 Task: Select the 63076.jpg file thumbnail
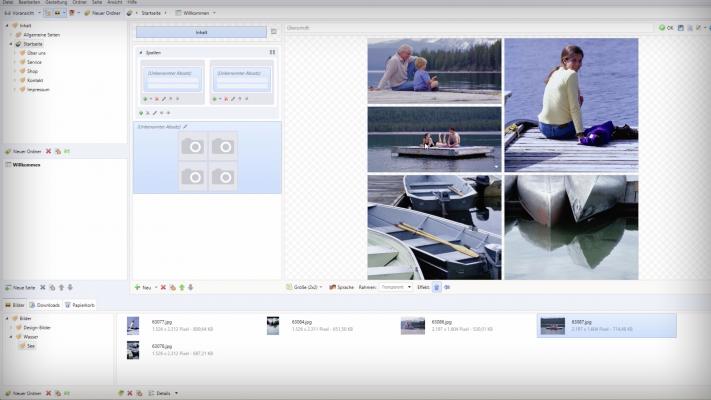(133, 350)
